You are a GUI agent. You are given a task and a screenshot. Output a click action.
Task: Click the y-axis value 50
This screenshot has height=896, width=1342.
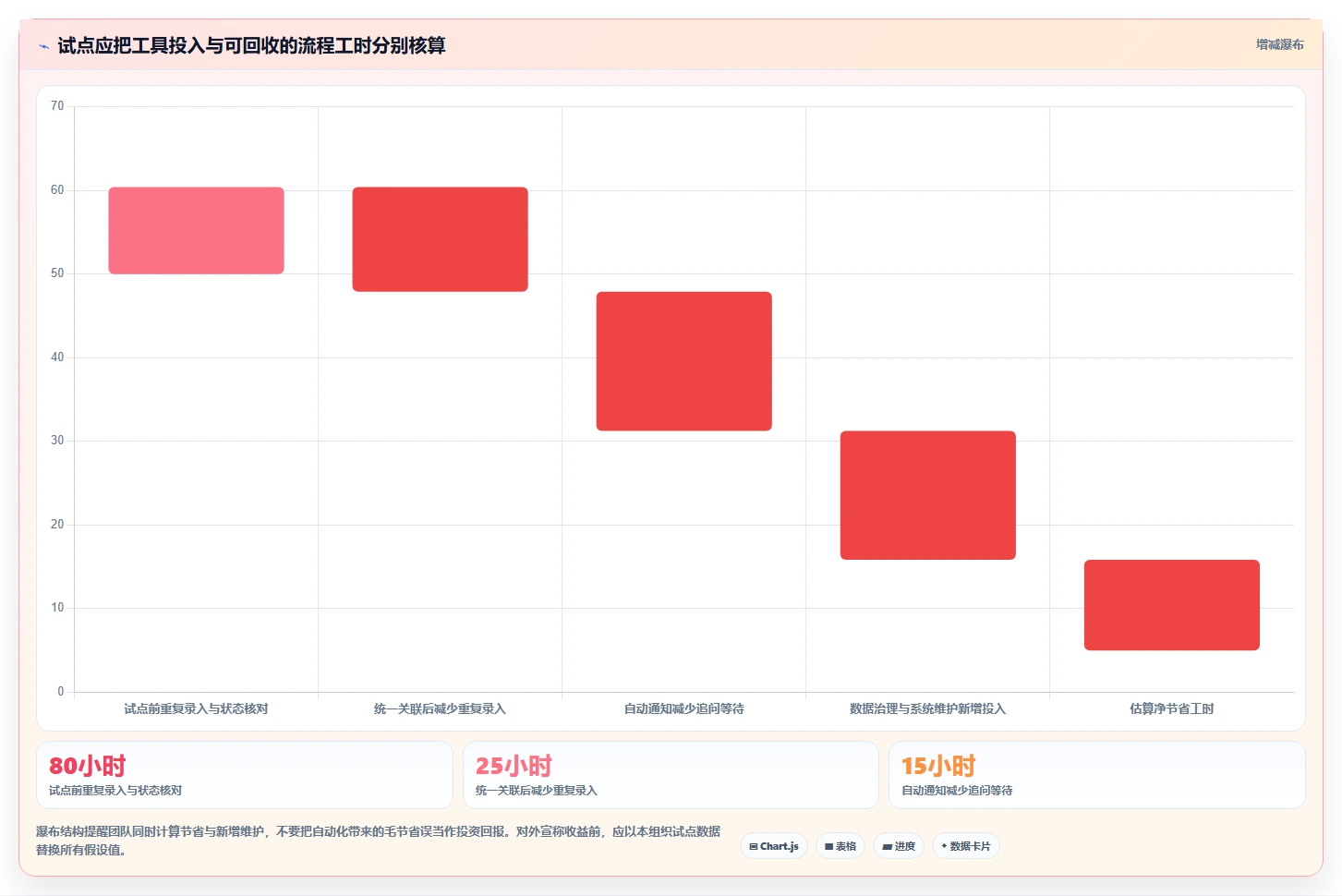(57, 273)
